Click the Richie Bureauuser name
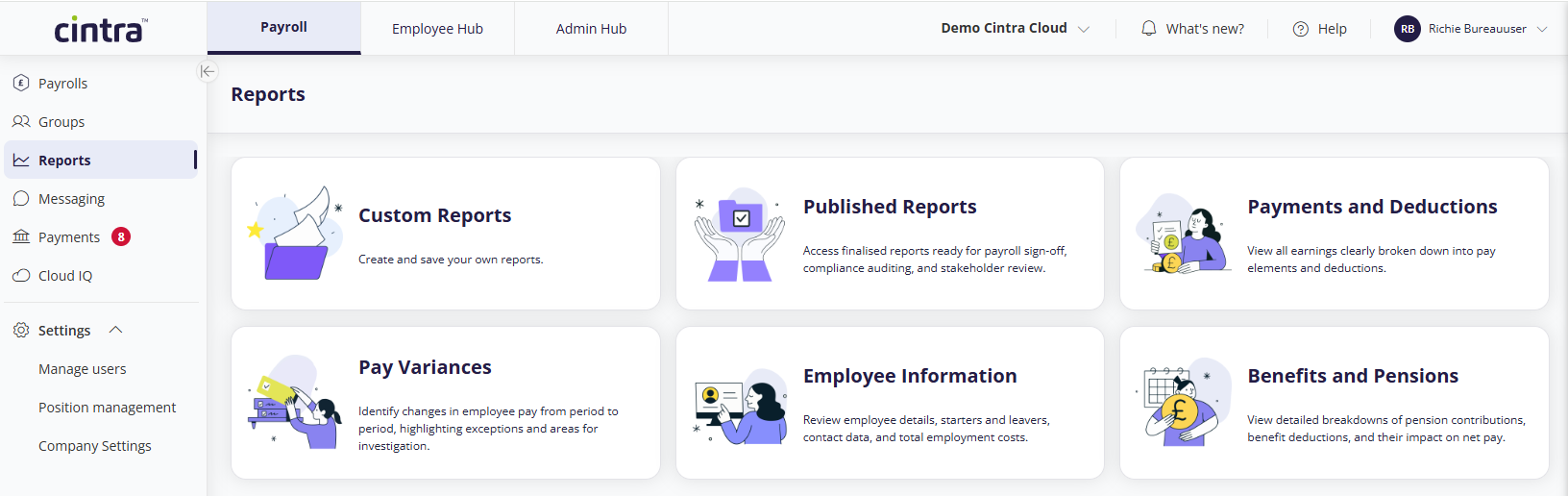 tap(1477, 29)
